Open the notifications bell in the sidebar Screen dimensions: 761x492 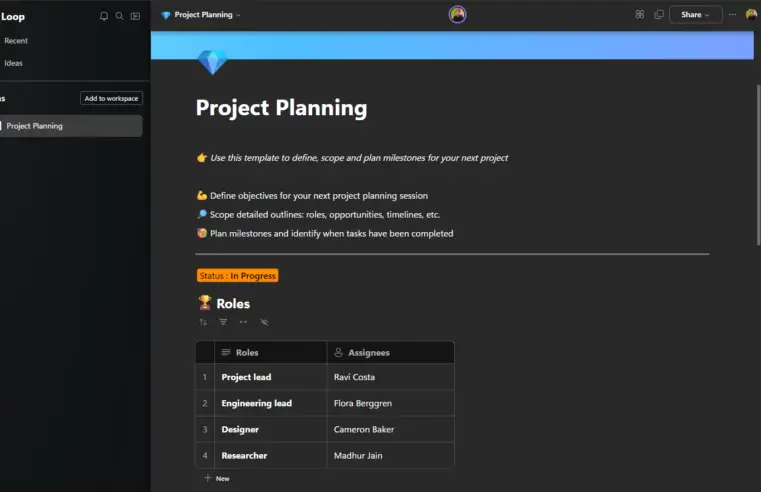(104, 16)
